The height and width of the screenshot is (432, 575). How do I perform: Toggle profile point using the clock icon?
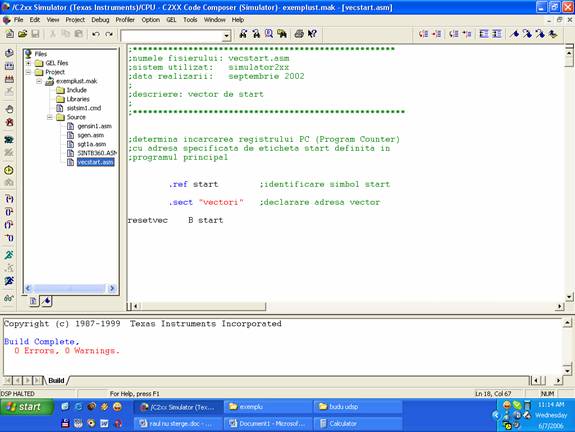(x=9, y=170)
